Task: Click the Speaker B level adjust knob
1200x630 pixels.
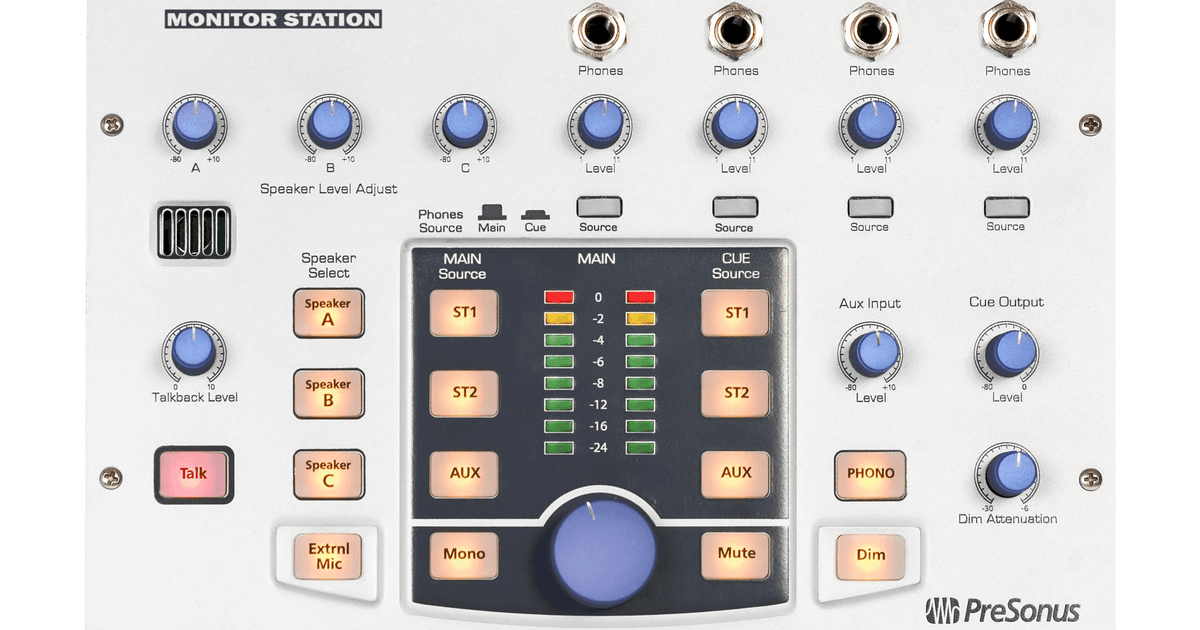Action: point(329,124)
